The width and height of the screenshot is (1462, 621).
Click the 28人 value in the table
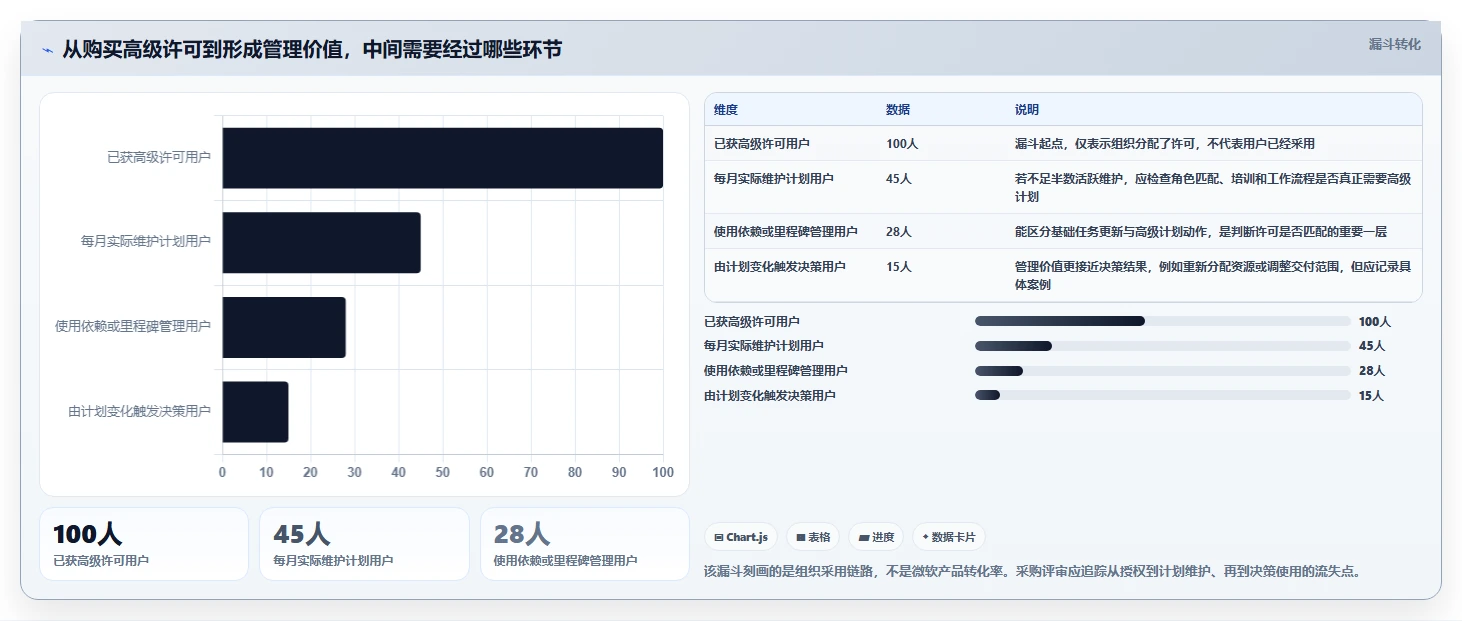point(899,232)
